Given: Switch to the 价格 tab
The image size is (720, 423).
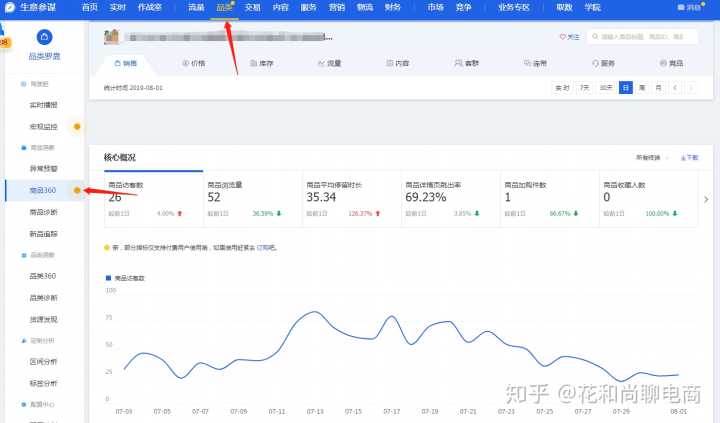Looking at the screenshot, I should [193, 63].
